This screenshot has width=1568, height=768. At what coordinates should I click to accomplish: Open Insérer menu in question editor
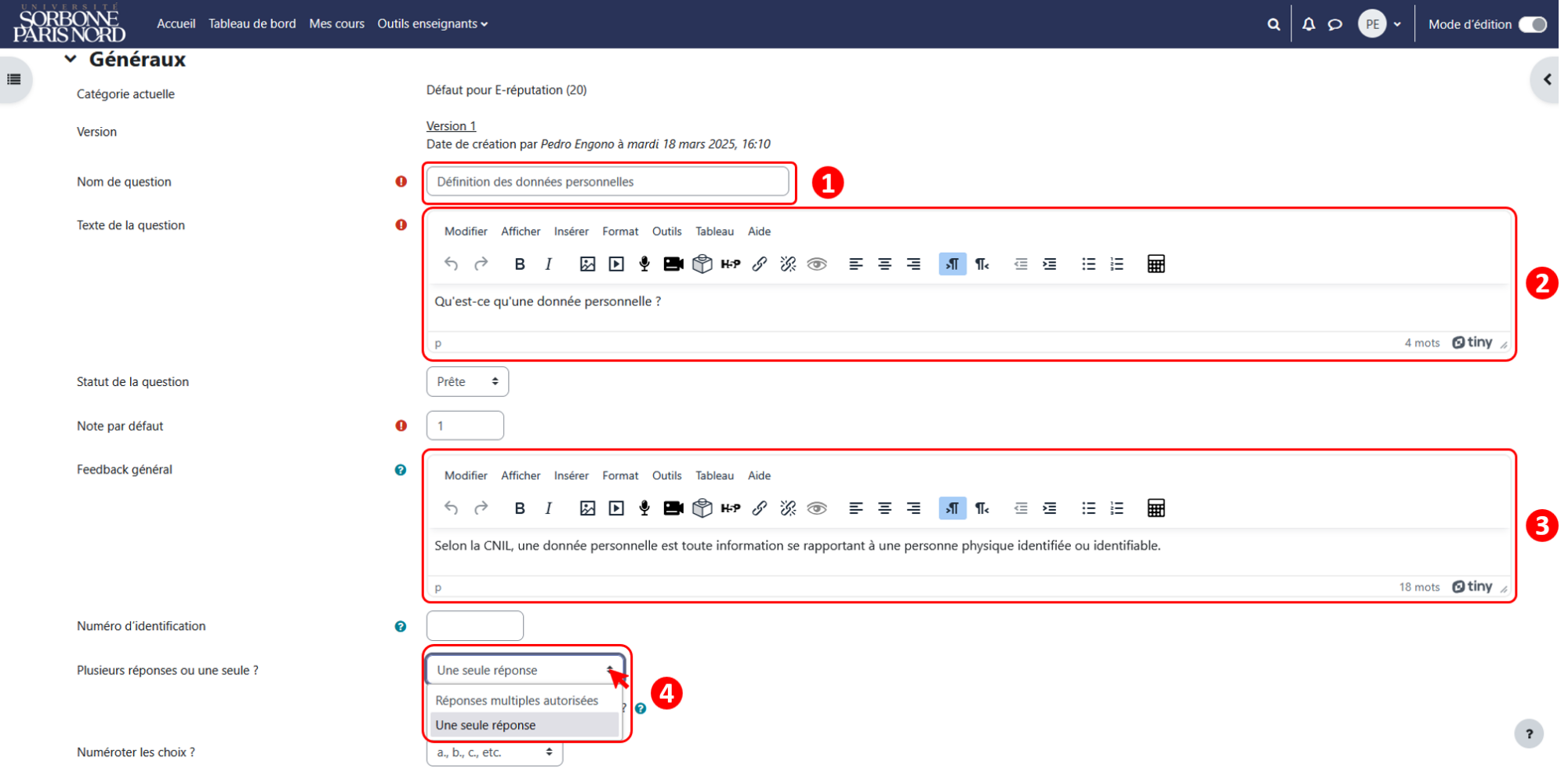[571, 231]
